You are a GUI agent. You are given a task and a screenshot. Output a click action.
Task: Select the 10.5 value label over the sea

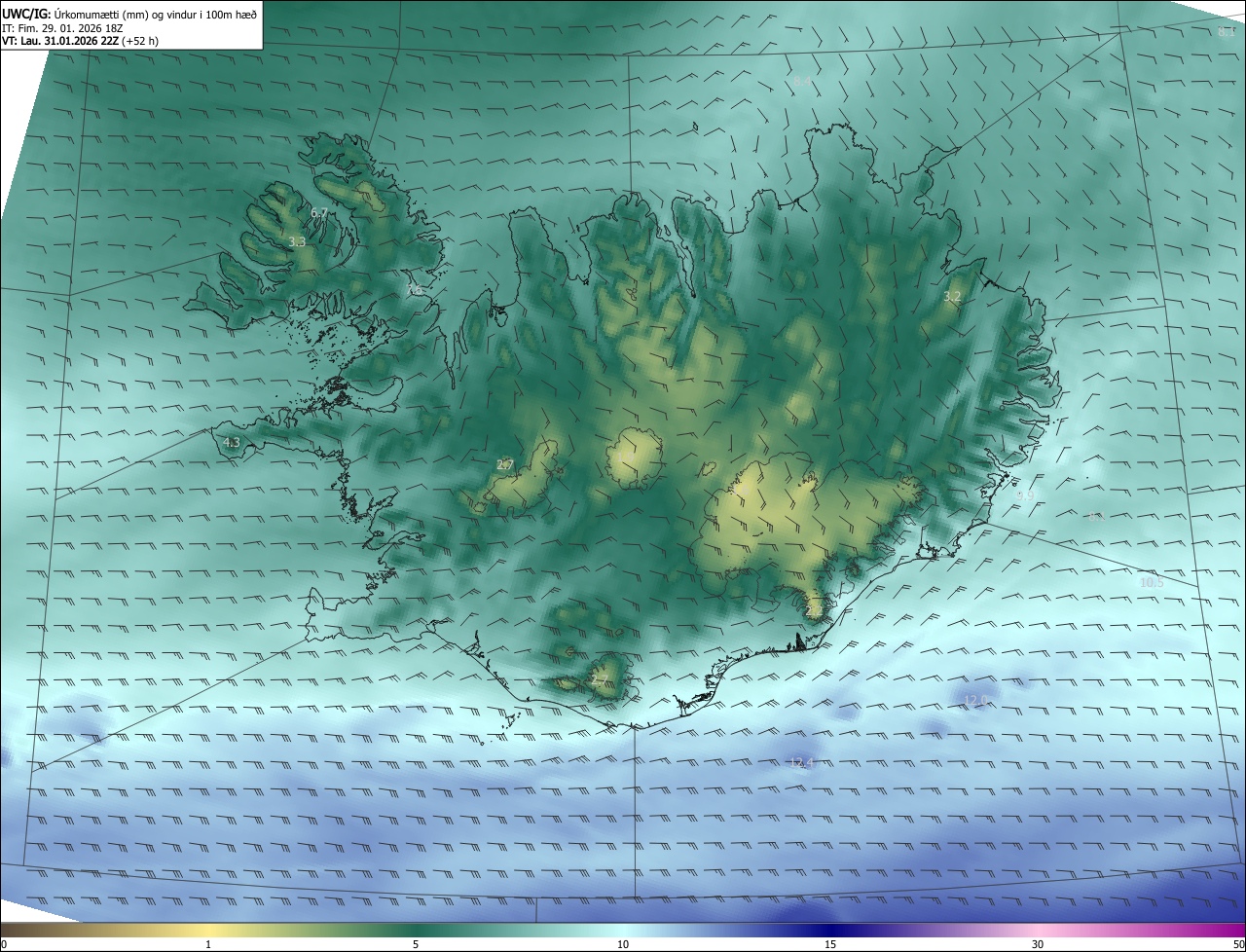(x=1152, y=582)
